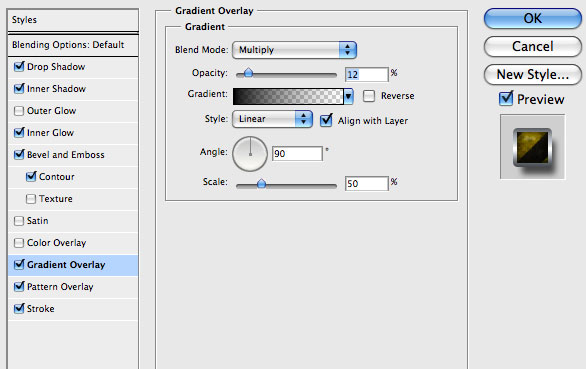Click the Opacity slider handle
This screenshot has width=586, height=369.
point(248,73)
